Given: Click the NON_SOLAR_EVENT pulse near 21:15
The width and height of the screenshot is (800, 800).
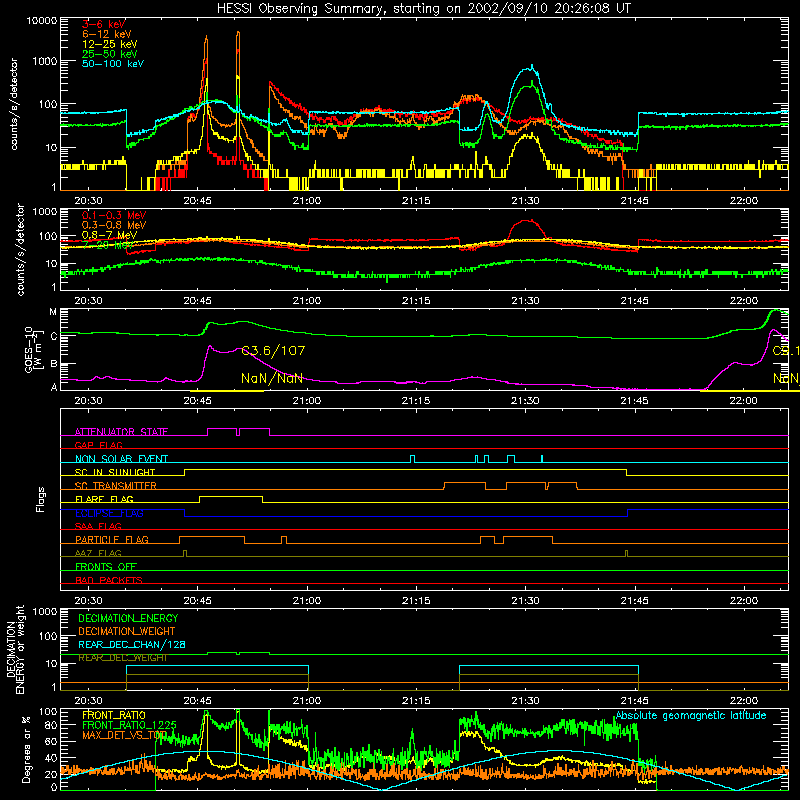Looking at the screenshot, I should (413, 459).
